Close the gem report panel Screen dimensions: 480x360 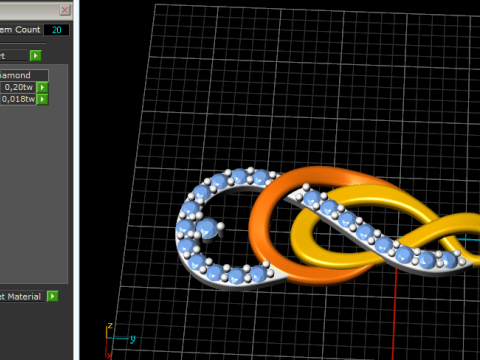tap(65, 10)
